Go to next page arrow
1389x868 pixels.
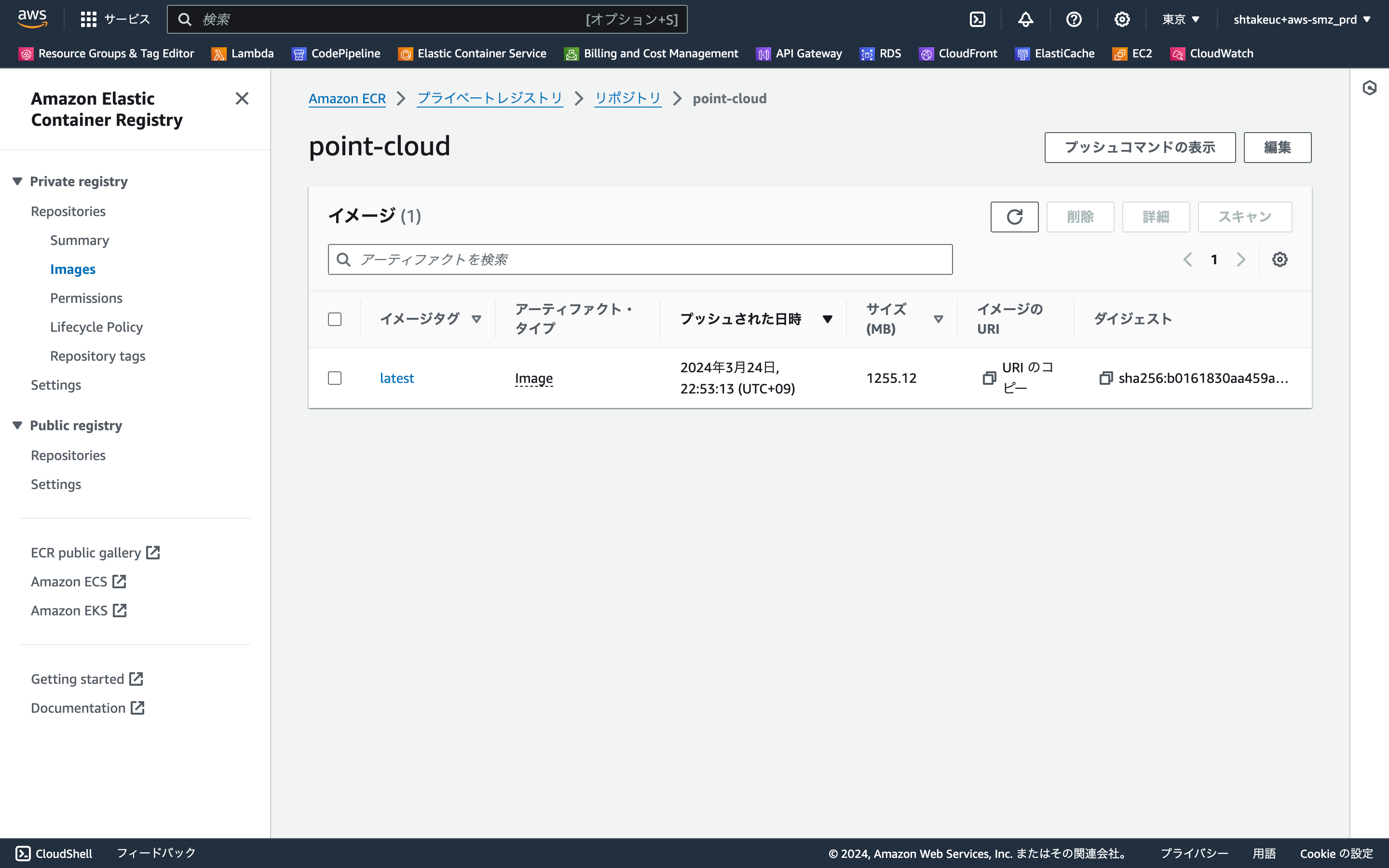1241,259
